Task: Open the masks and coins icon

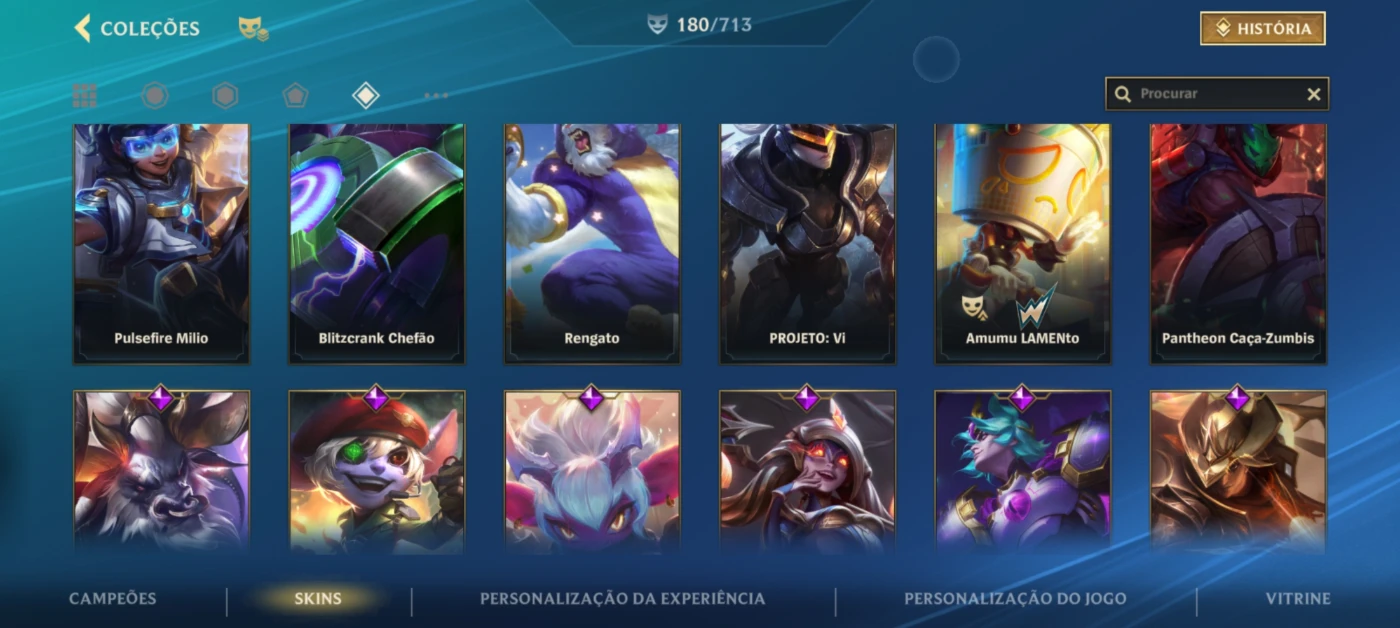Action: 253,29
